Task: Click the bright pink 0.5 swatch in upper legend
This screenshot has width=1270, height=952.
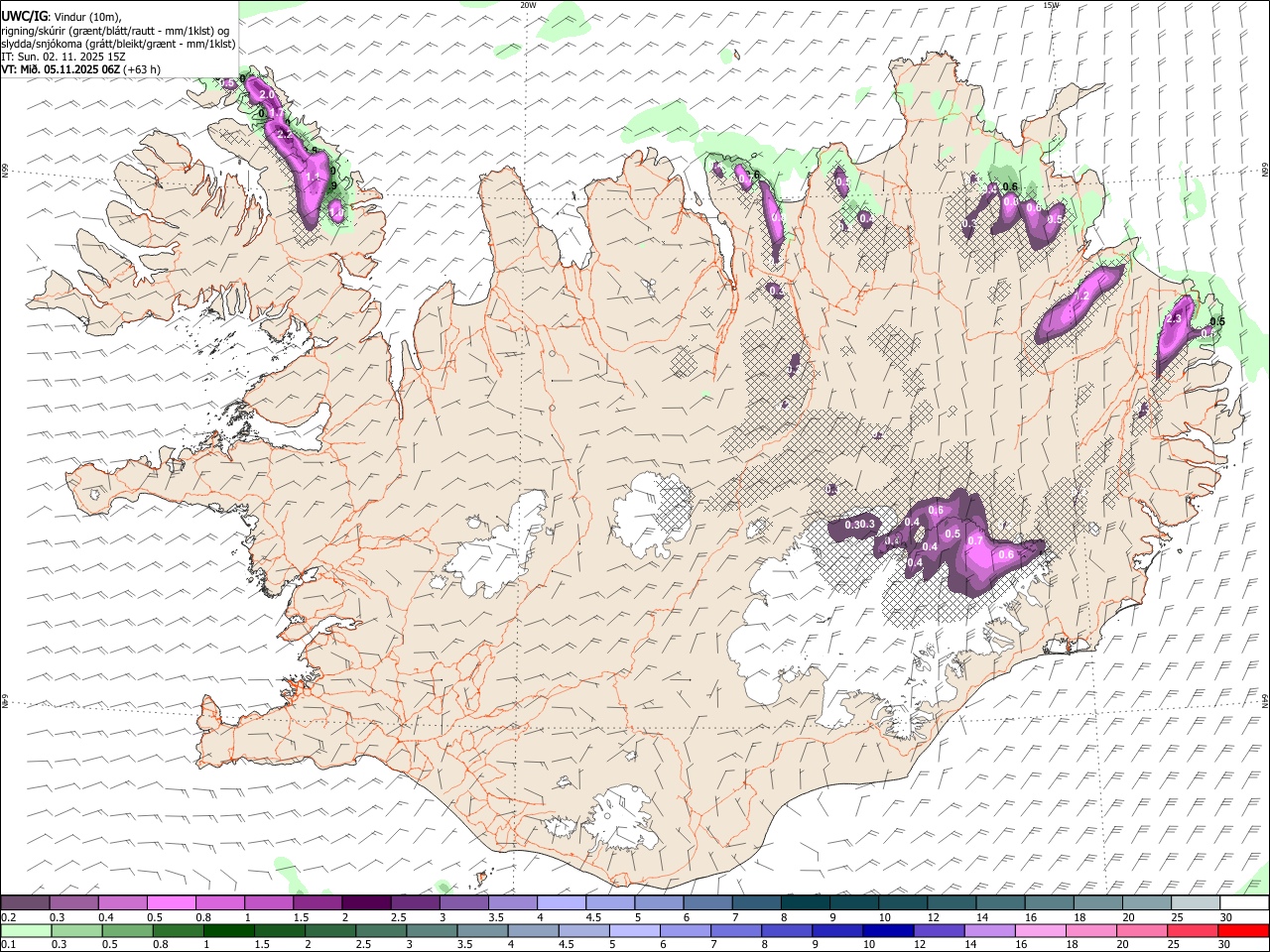Action: (x=171, y=902)
